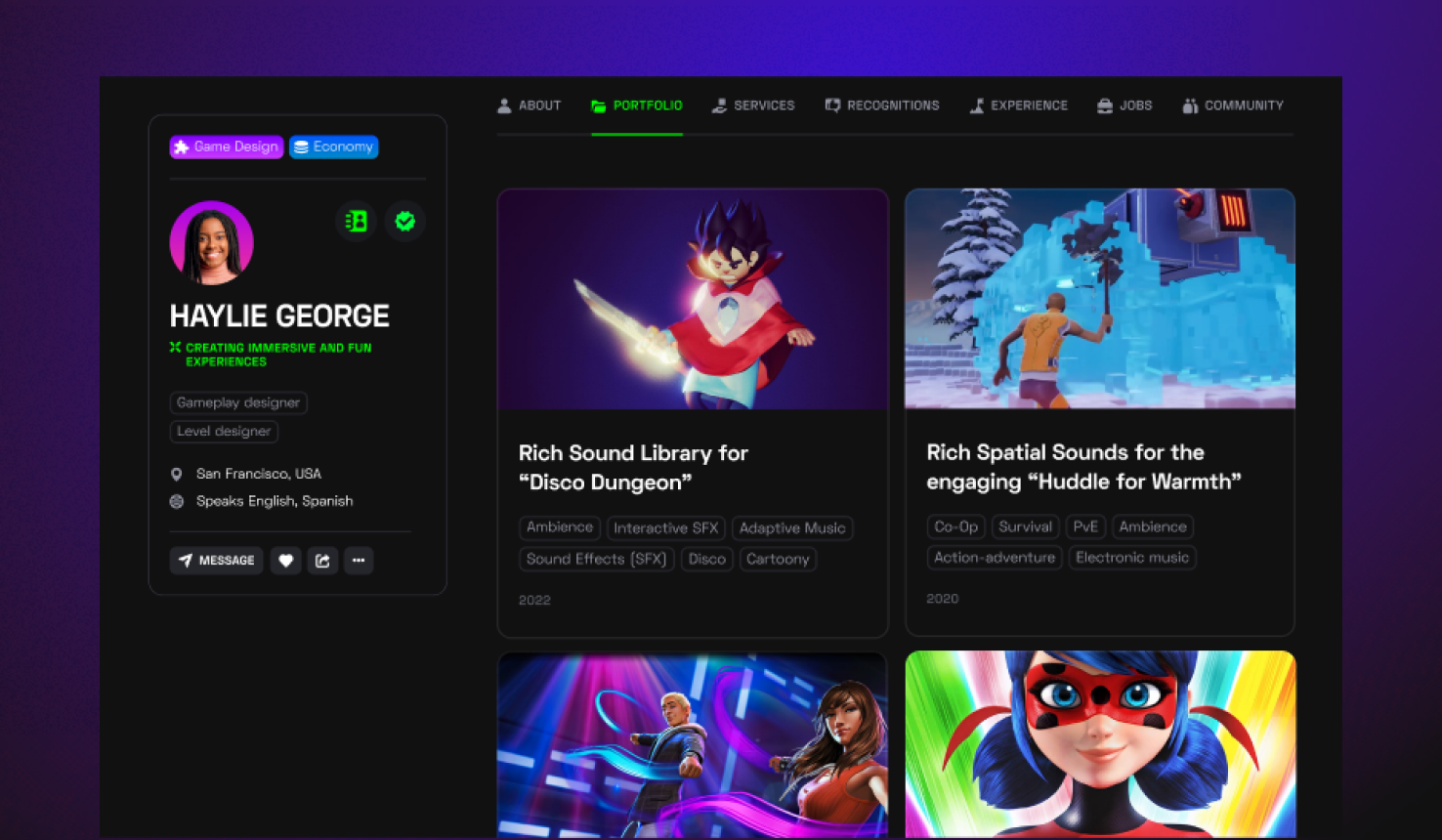1442x840 pixels.
Task: Click the Ambience tag under Disco Dungeon
Action: click(x=560, y=527)
